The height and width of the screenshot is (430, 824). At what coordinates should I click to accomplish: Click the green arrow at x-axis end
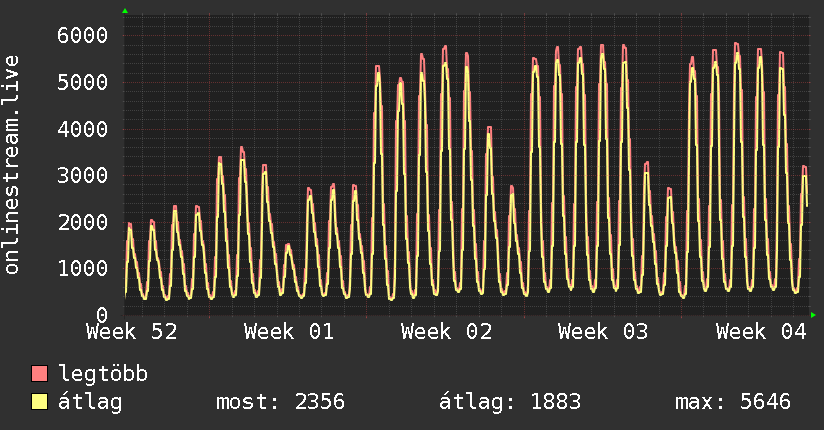click(x=814, y=315)
